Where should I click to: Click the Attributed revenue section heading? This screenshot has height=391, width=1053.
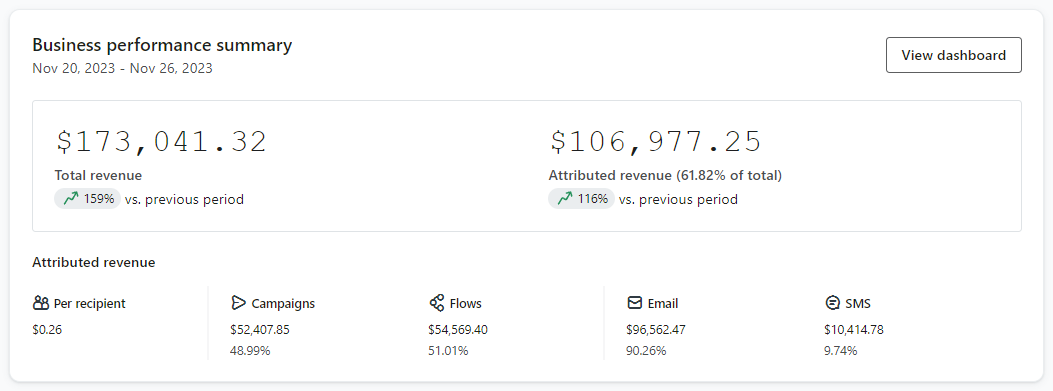pyautogui.click(x=93, y=263)
